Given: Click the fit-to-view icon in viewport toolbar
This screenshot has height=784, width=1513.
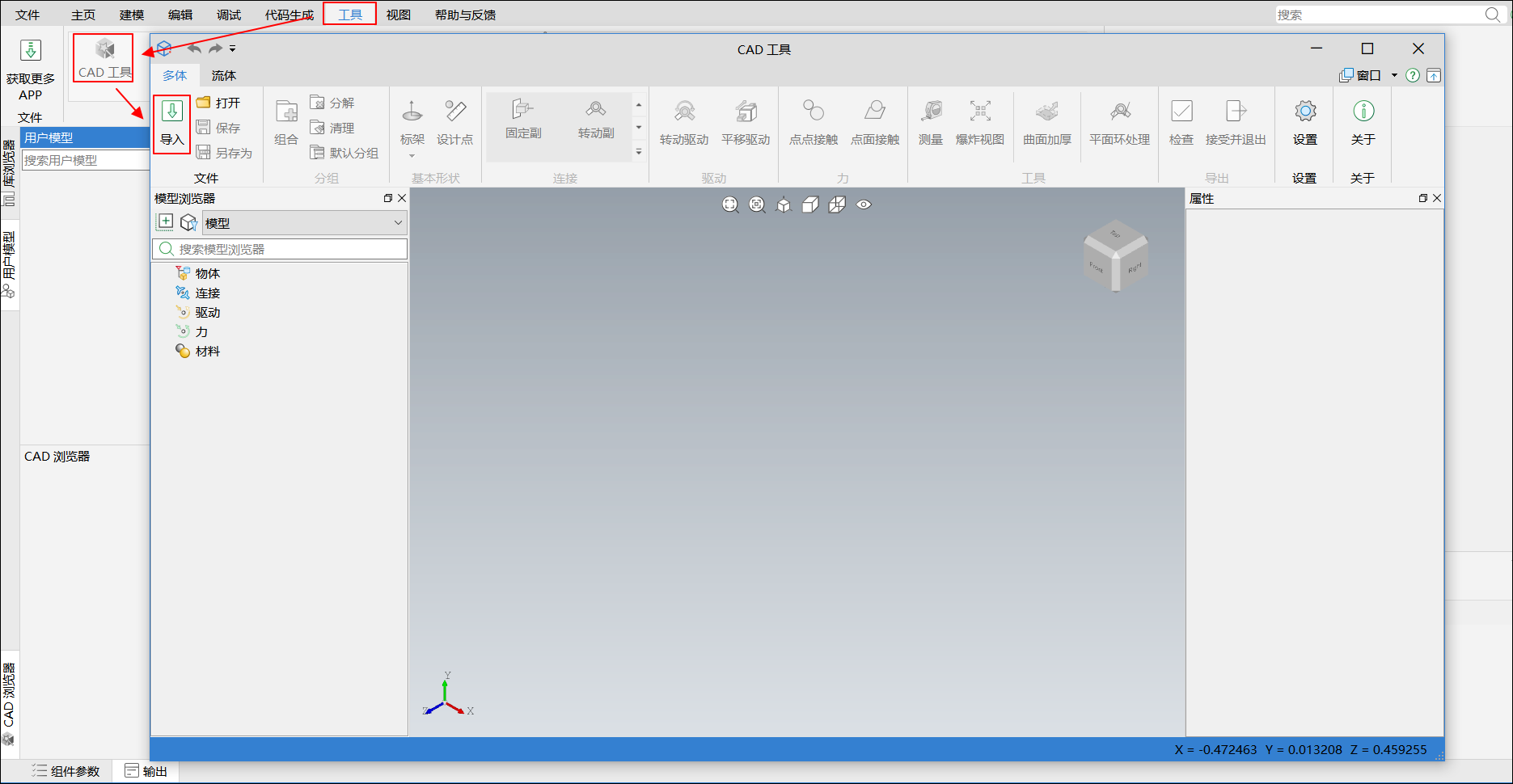Looking at the screenshot, I should 730,205.
